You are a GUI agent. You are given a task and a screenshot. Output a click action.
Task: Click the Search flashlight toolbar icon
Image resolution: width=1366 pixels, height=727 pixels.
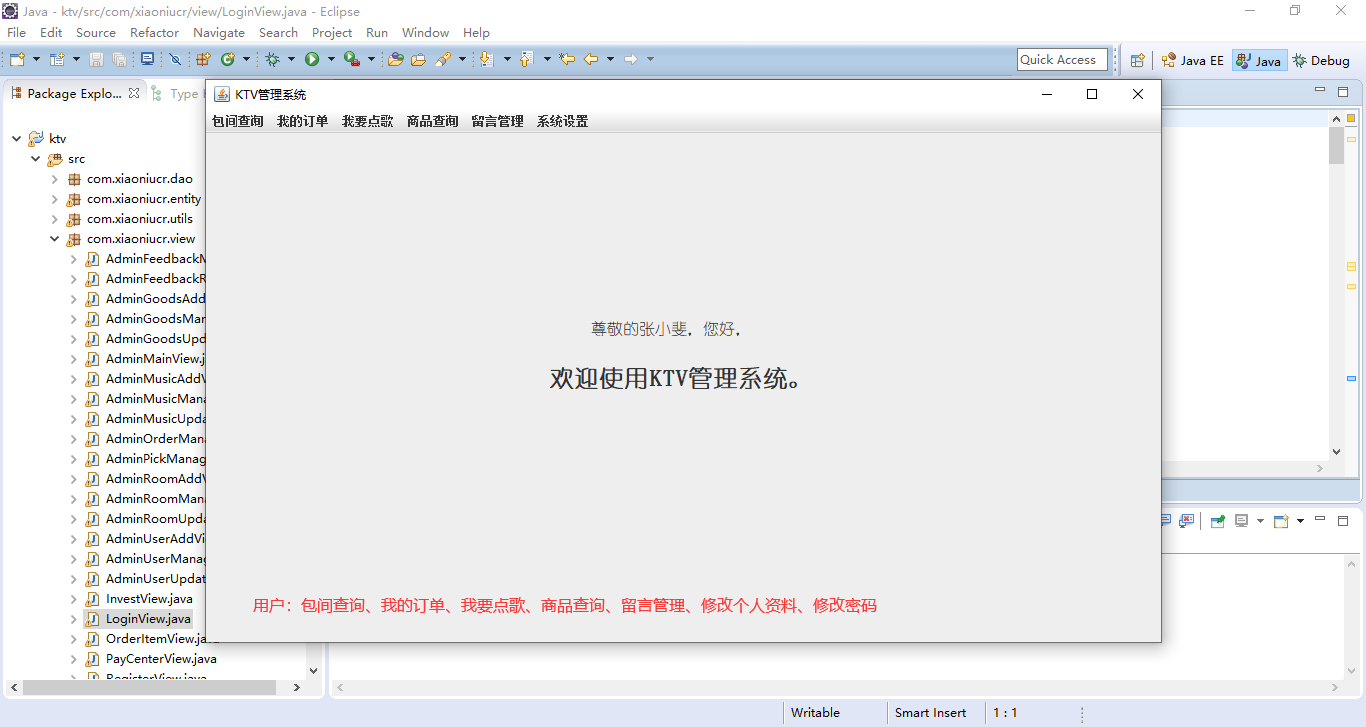(x=443, y=60)
